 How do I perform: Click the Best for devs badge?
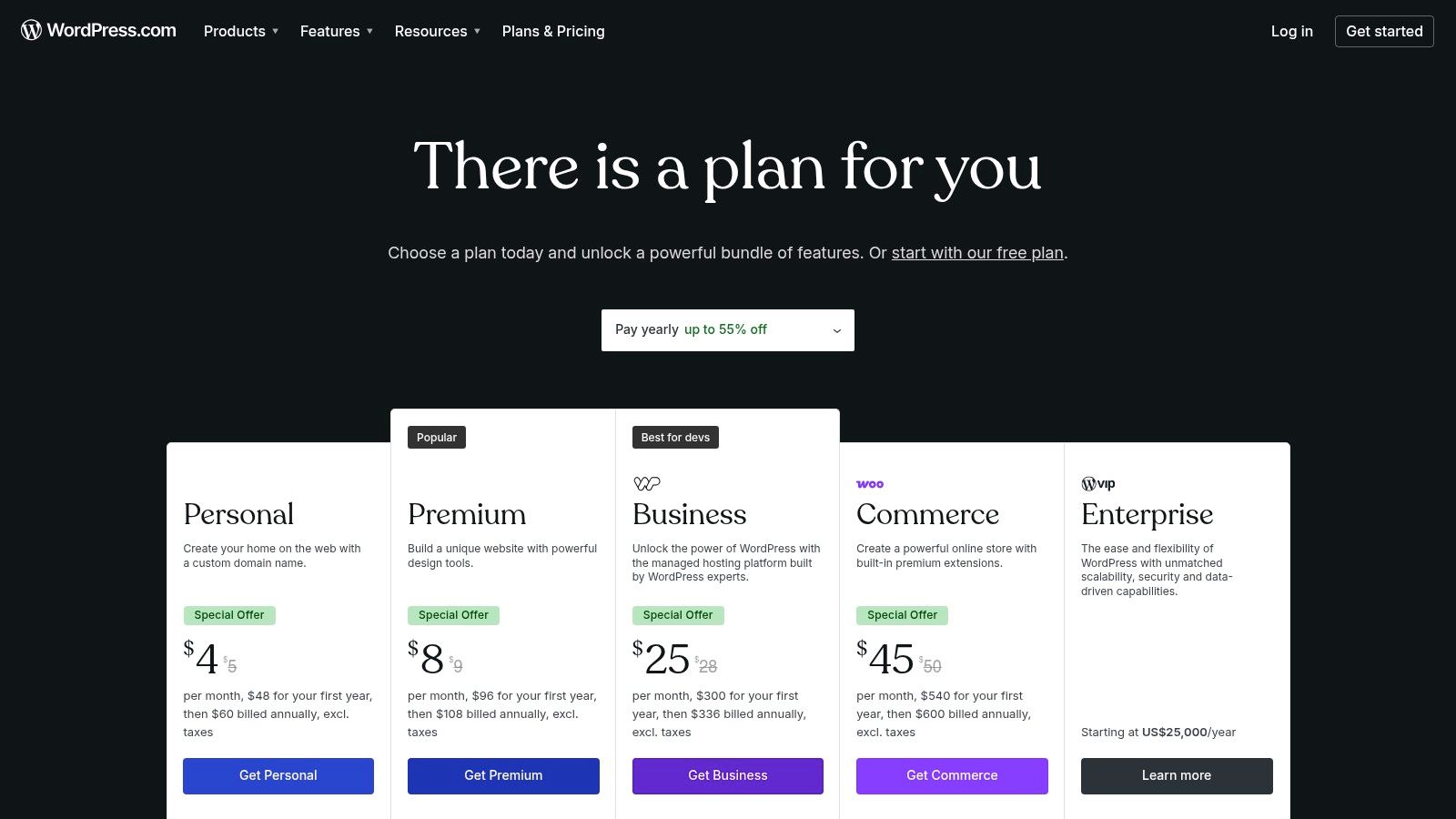[674, 437]
